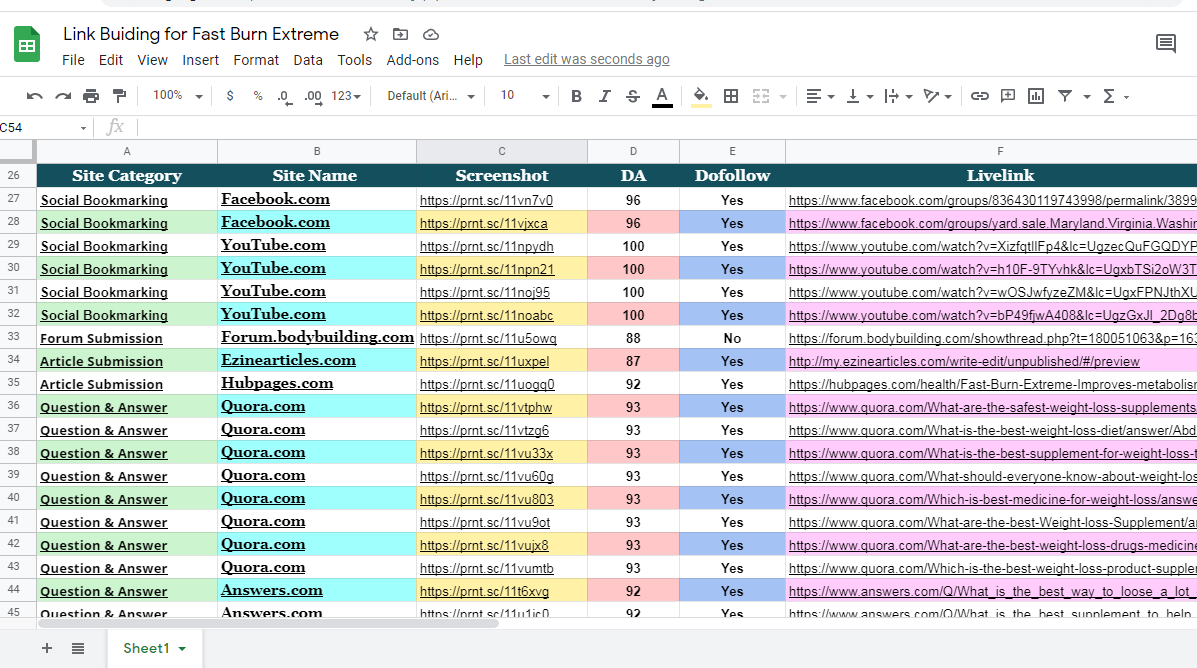Open comment history icon at top right
The image size is (1197, 668).
click(1166, 43)
